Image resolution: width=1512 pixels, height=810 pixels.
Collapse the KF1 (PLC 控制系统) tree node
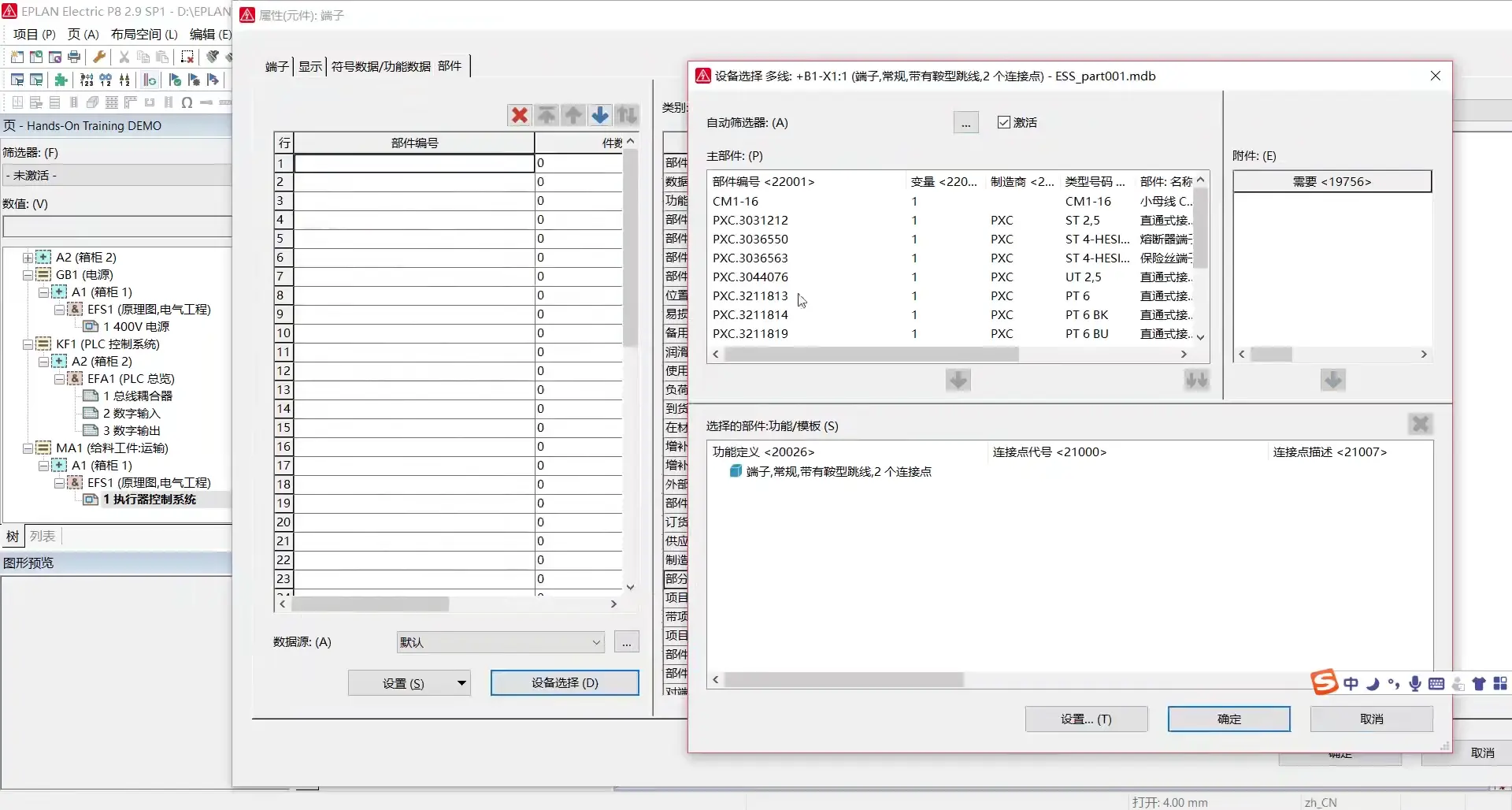click(x=28, y=344)
